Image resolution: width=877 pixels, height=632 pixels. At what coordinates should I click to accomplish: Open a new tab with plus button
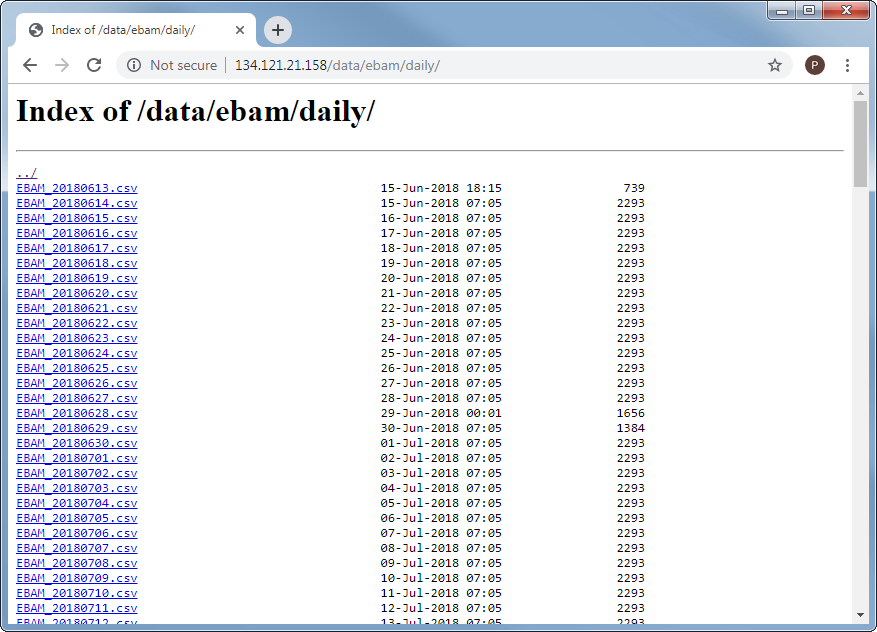coord(278,30)
